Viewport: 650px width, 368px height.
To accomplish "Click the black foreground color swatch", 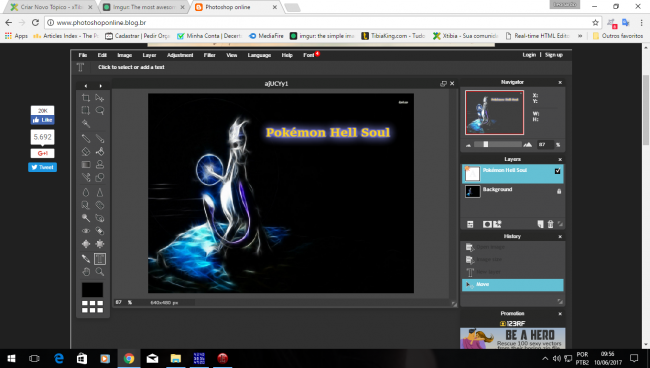I will 92,290.
